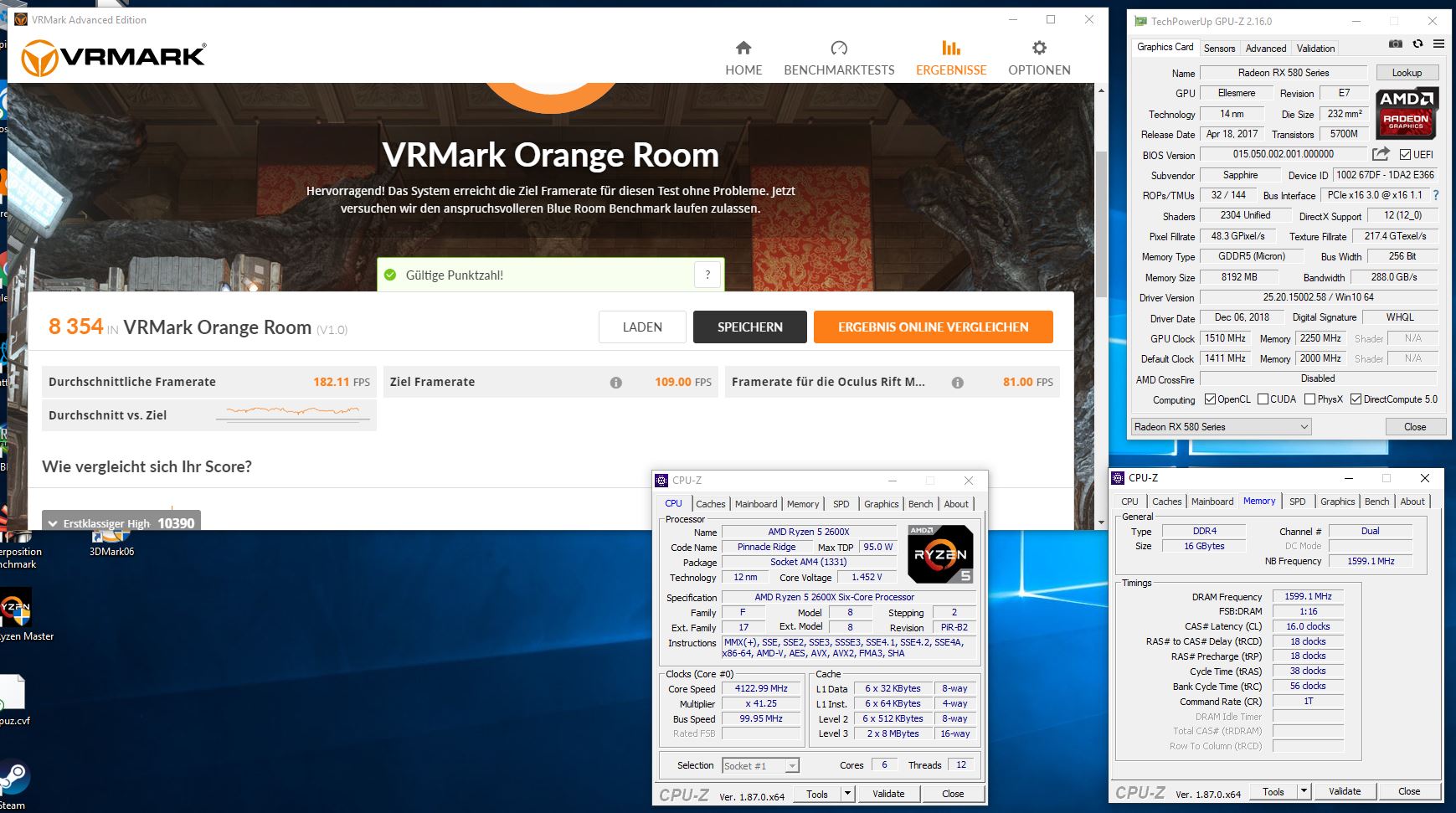The width and height of the screenshot is (1456, 813).
Task: Click the Lookup button in GPU-Z
Action: pyautogui.click(x=1407, y=73)
